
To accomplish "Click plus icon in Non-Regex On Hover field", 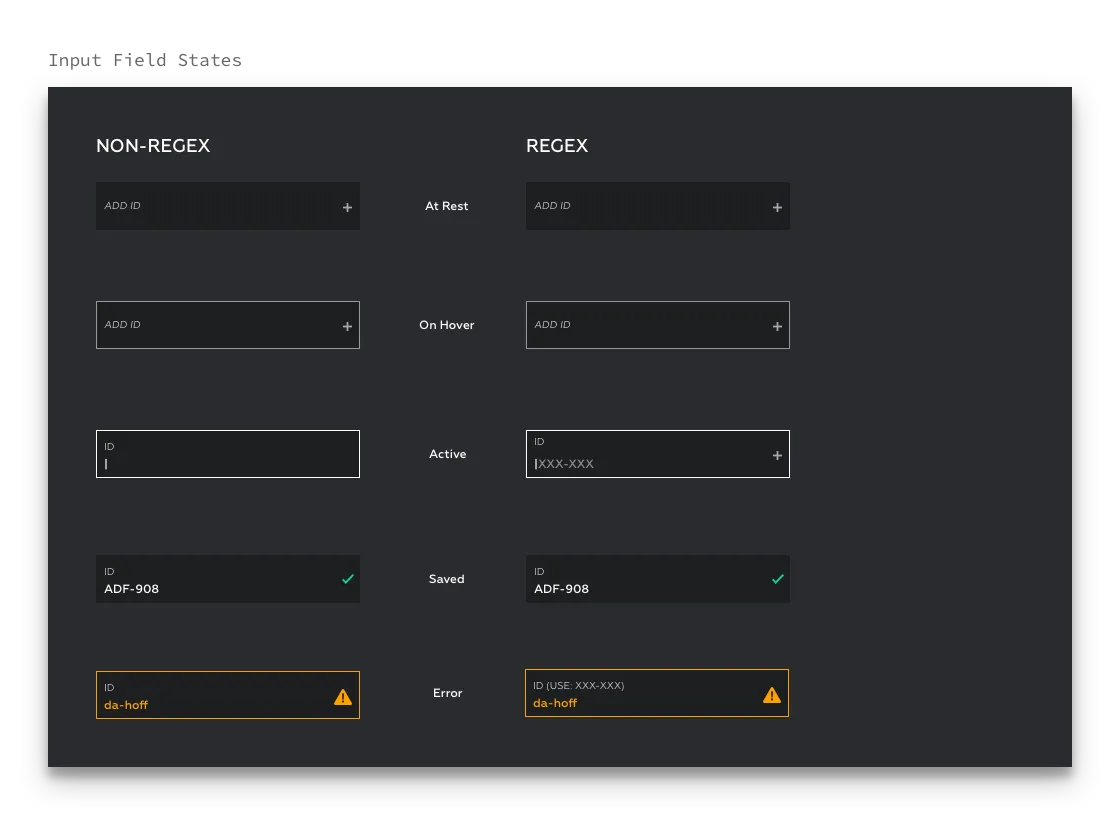I will 347,326.
